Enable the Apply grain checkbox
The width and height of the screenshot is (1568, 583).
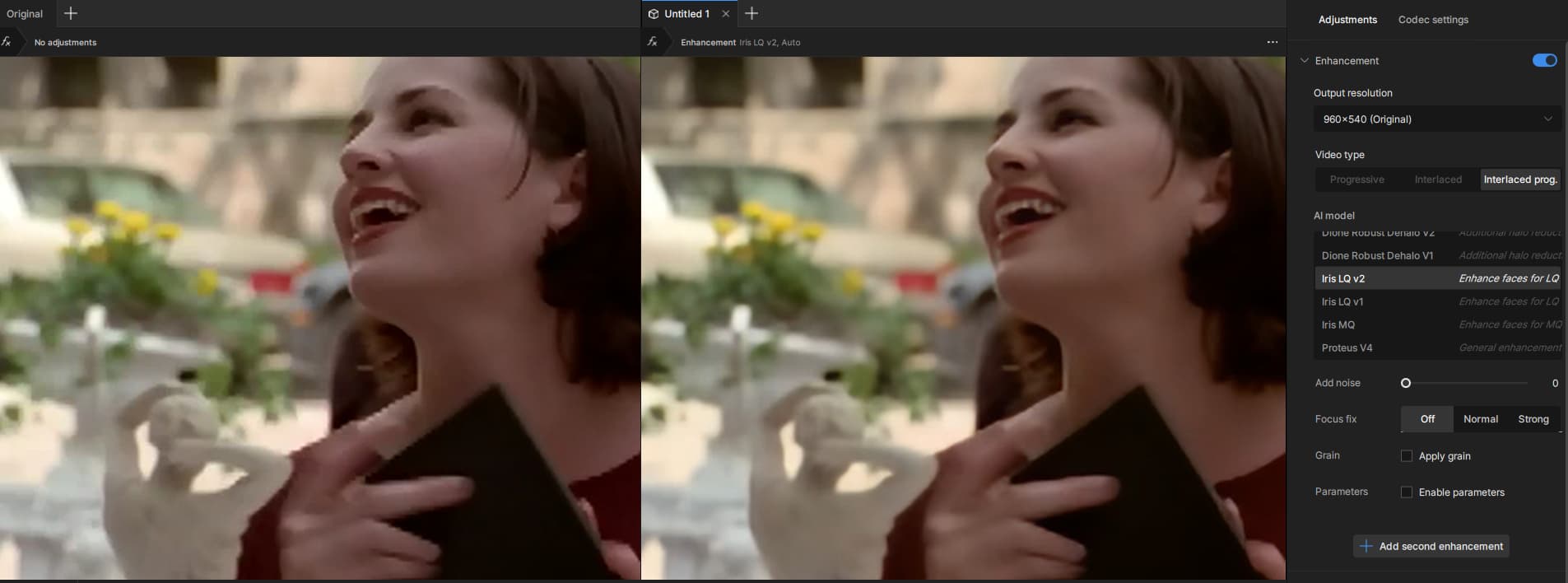tap(1407, 456)
